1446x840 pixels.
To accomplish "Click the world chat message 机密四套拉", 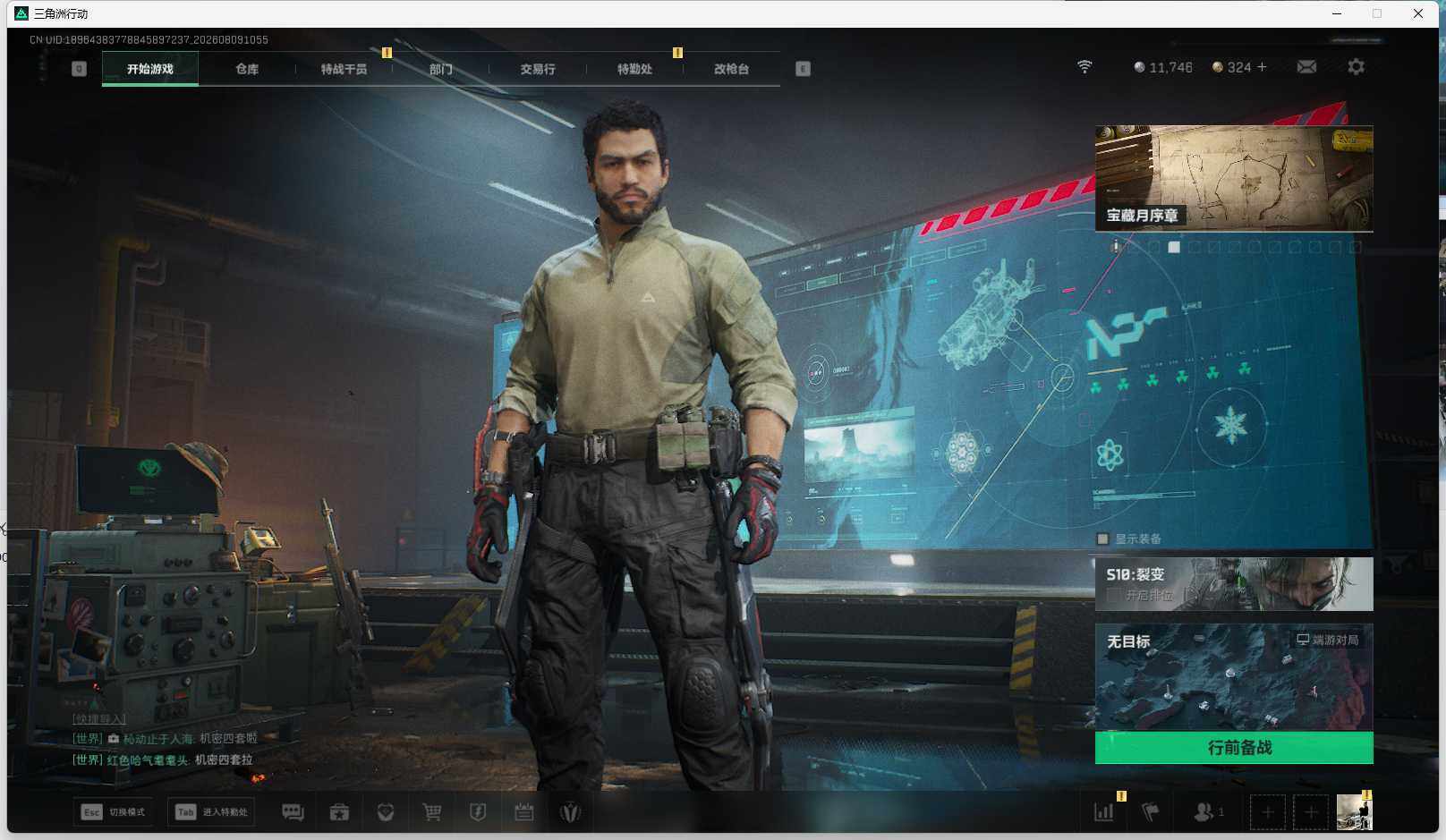I will (224, 759).
